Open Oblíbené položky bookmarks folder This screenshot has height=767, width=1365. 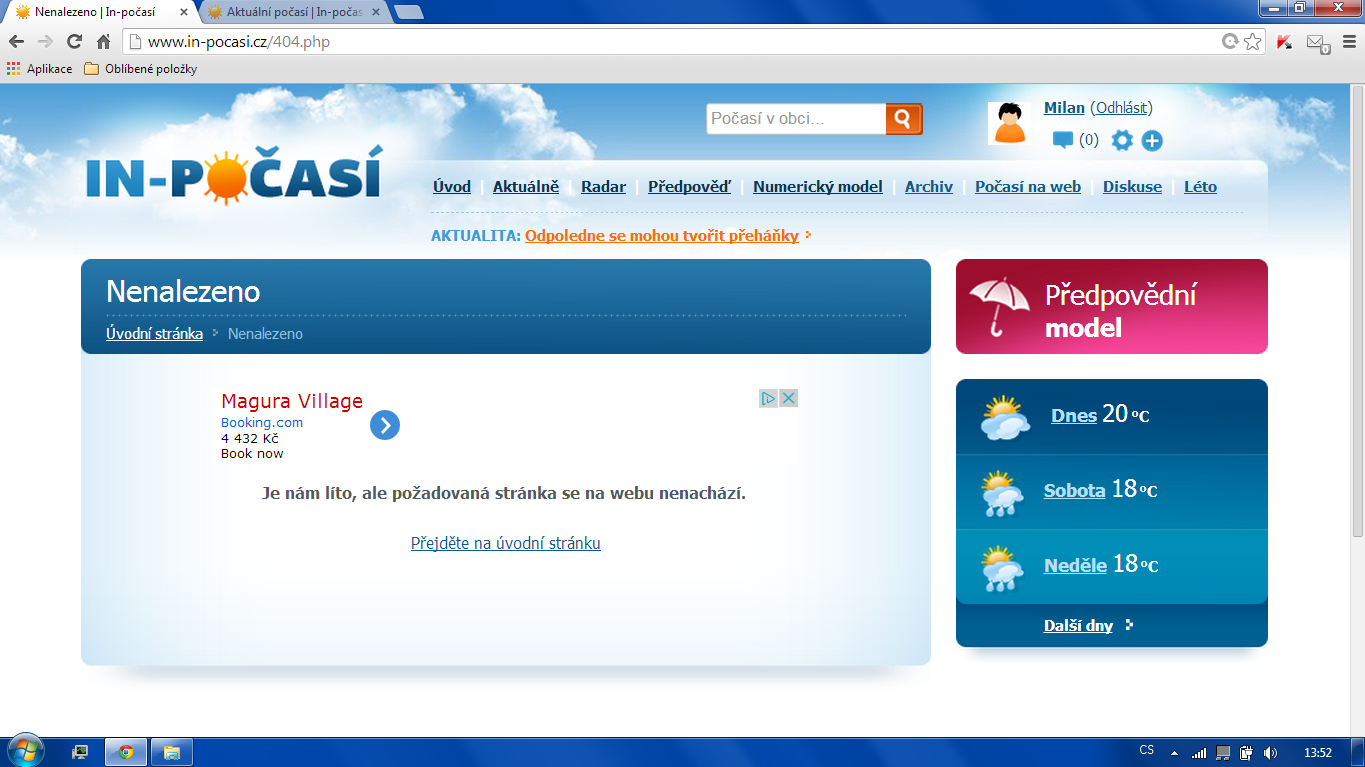click(141, 69)
